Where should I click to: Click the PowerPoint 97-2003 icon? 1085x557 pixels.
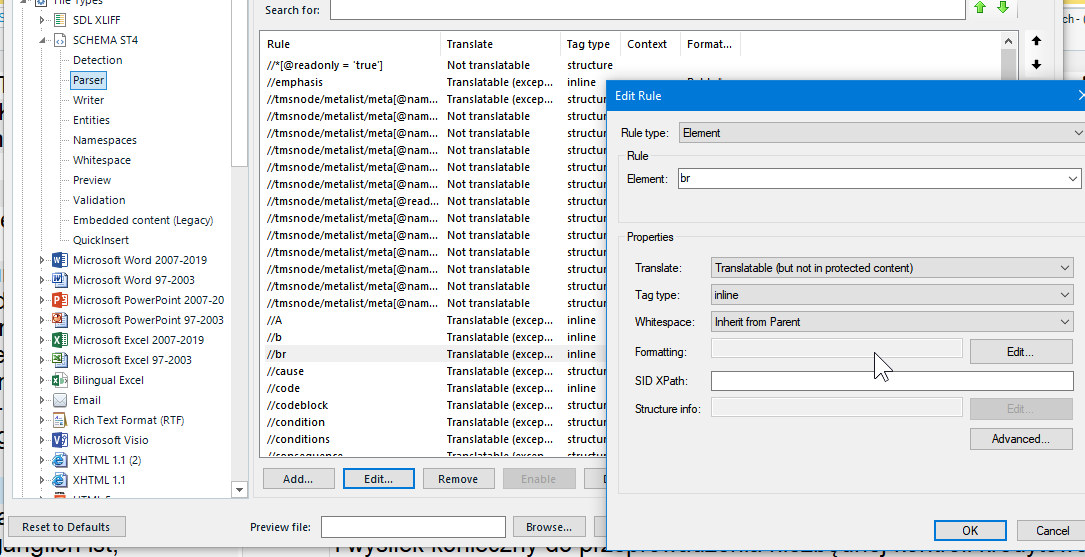pos(60,320)
